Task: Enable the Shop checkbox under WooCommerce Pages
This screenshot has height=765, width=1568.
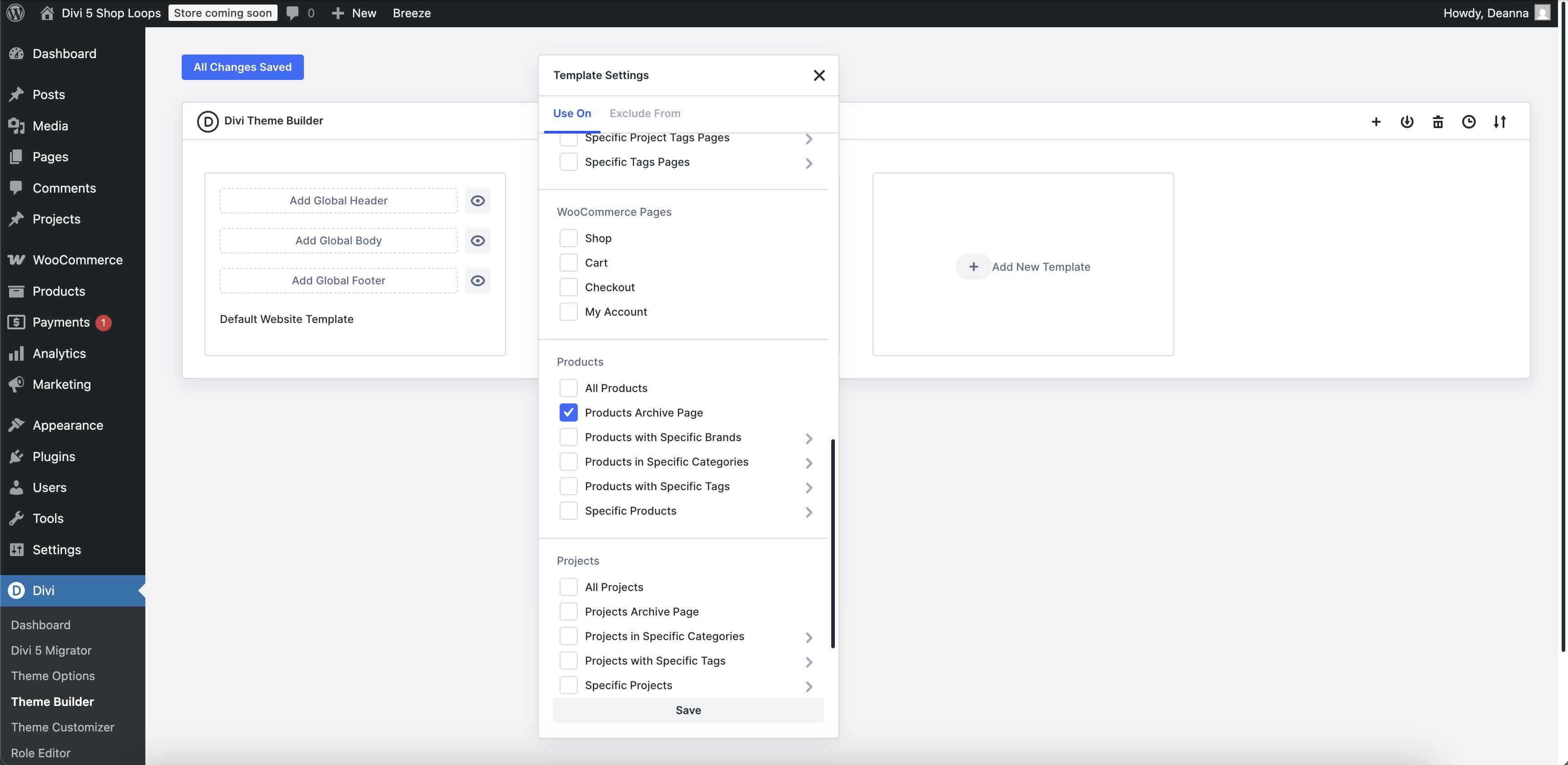Action: [x=569, y=237]
